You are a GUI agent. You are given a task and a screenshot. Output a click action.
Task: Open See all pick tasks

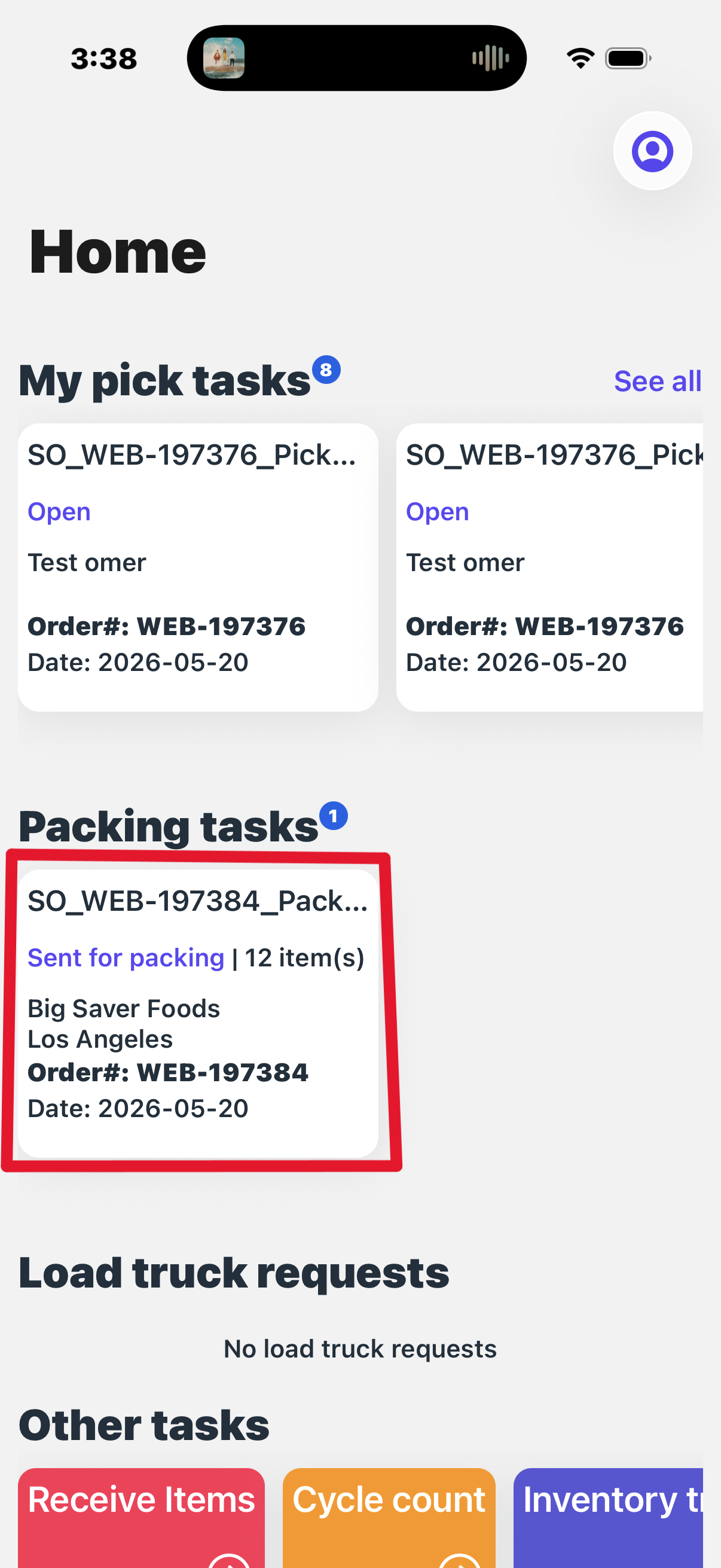[x=657, y=382]
